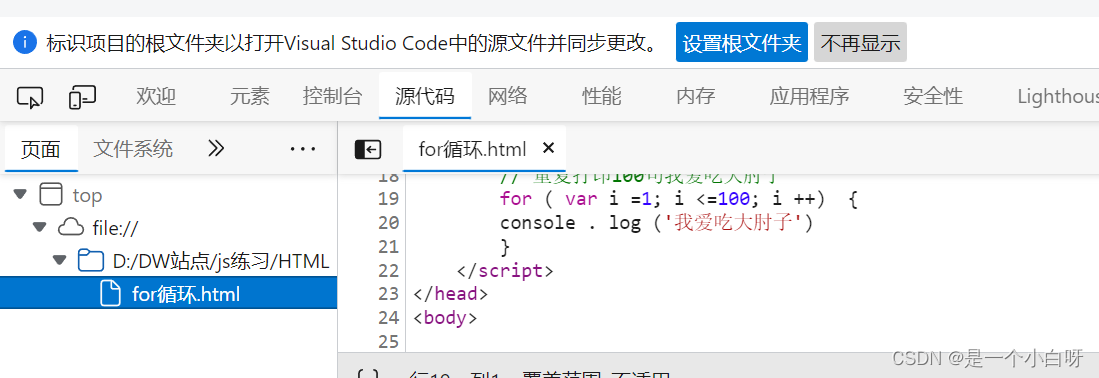This screenshot has height=378, width=1099.
Task: Click the for循环.html file icon in tree
Action: pos(111,293)
